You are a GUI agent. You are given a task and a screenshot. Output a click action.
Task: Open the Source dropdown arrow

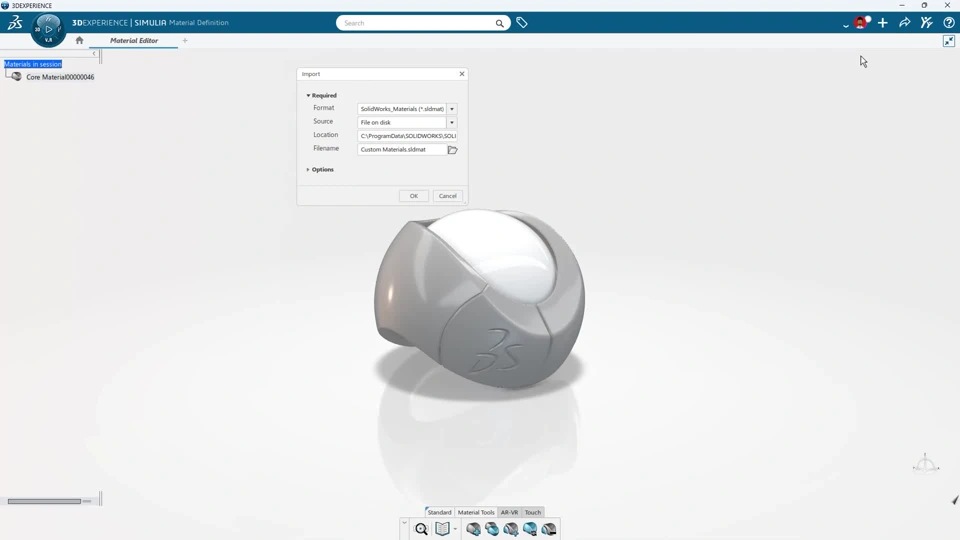click(452, 122)
